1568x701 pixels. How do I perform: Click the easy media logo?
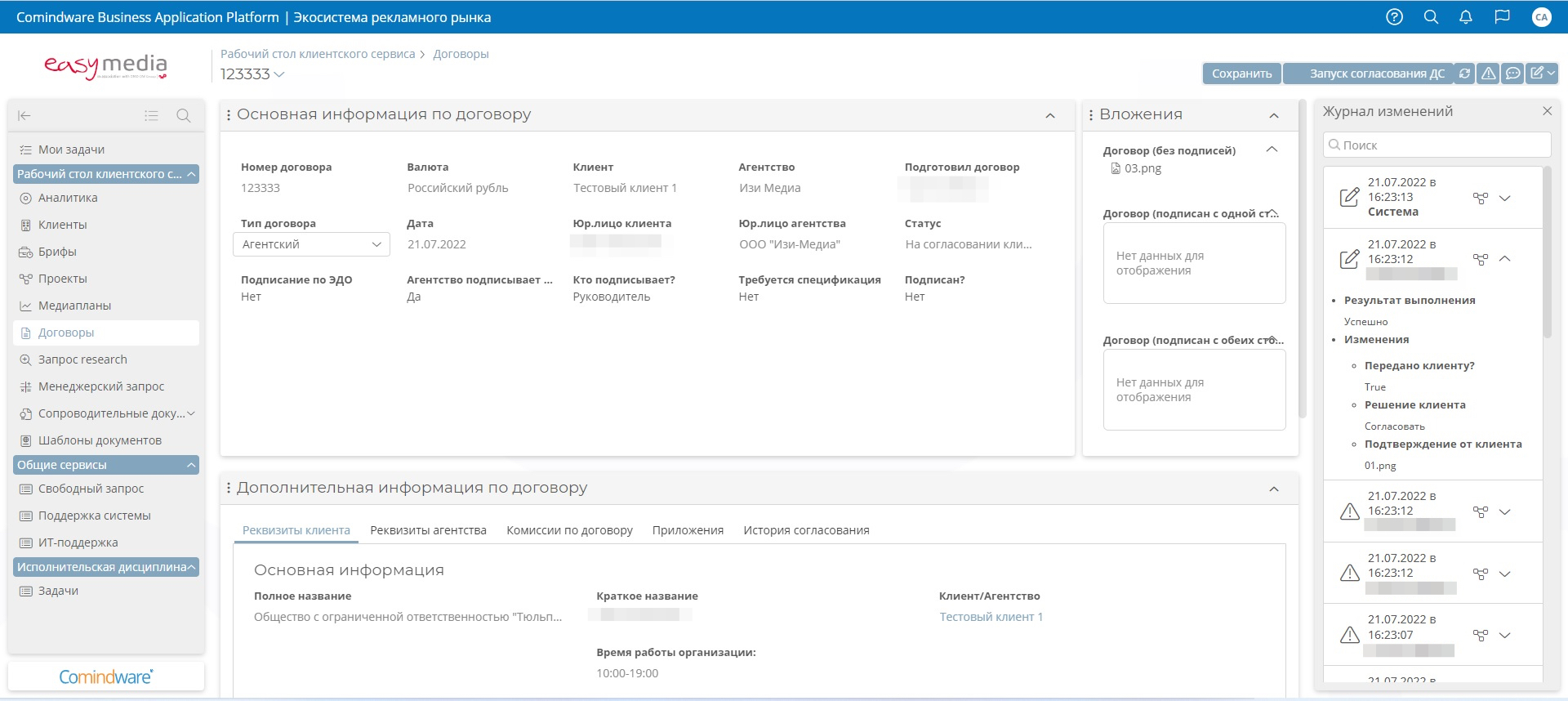(x=105, y=66)
